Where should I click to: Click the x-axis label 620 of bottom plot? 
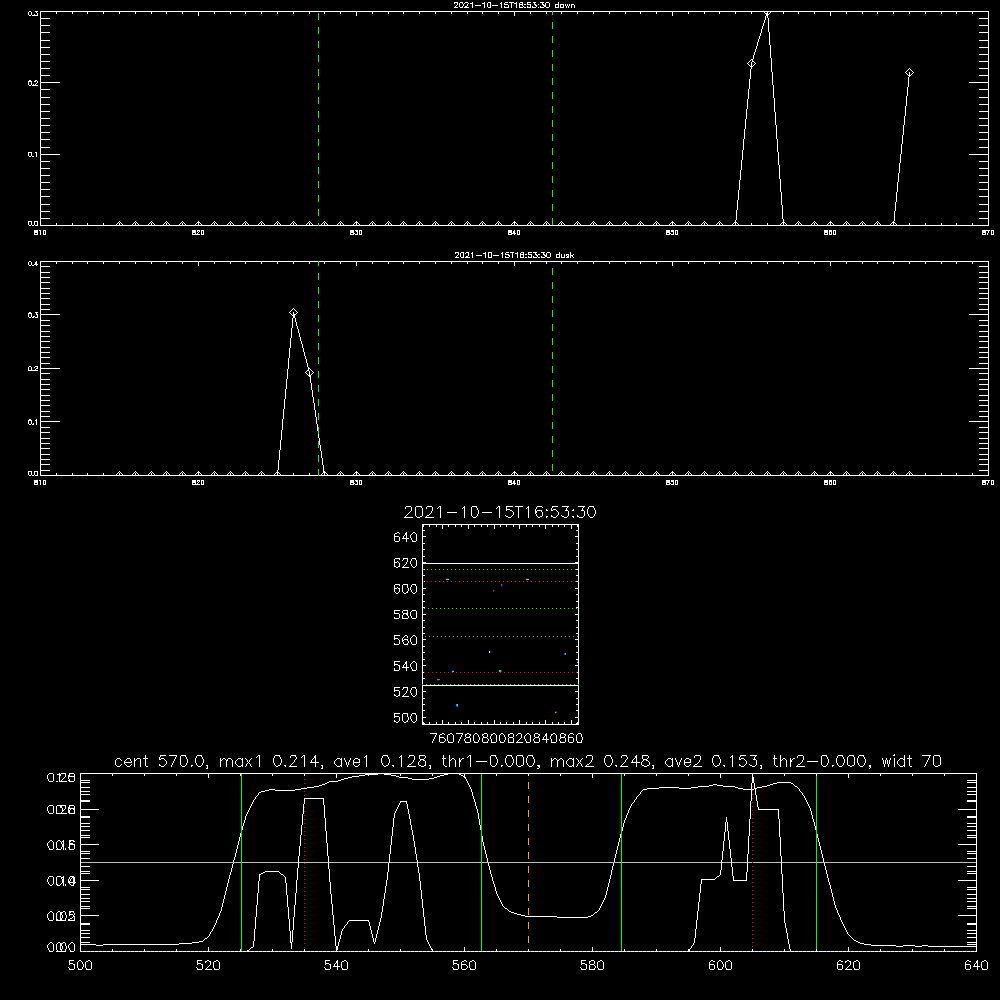(x=849, y=966)
